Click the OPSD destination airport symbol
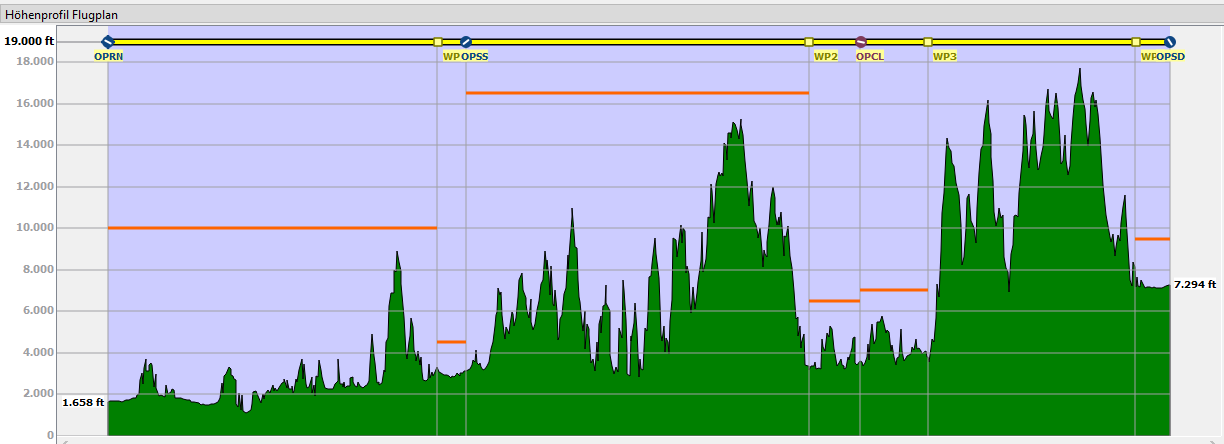The width and height of the screenshot is (1224, 444). [1169, 41]
